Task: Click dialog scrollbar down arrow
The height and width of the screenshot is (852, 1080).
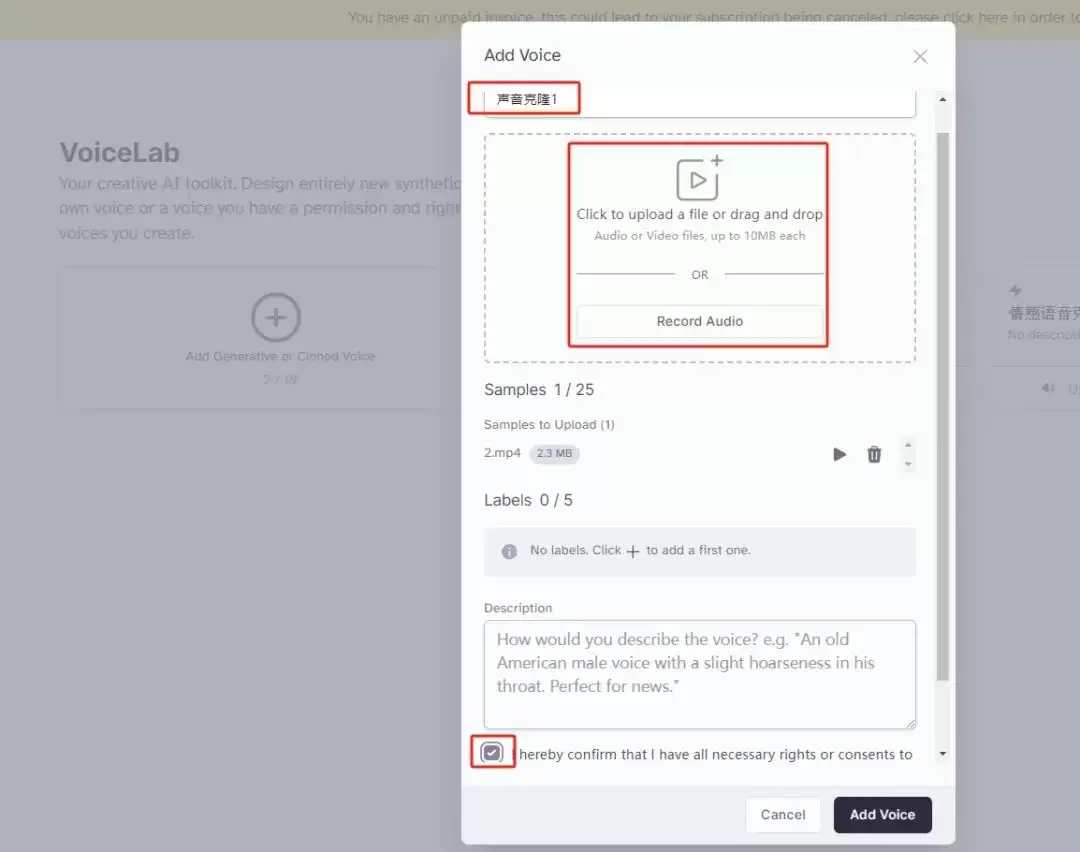Action: click(943, 754)
